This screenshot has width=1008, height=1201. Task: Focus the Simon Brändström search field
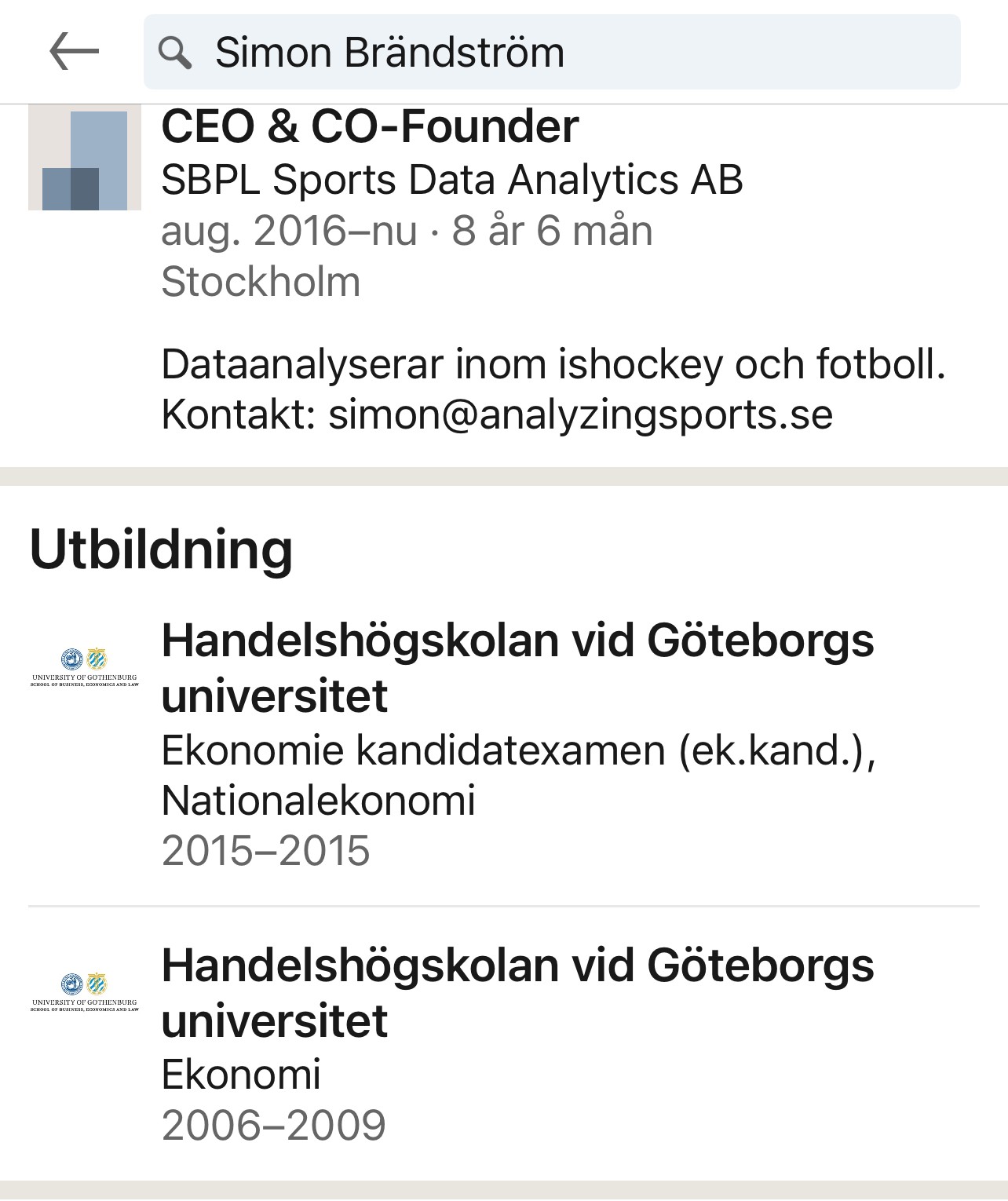[550, 53]
